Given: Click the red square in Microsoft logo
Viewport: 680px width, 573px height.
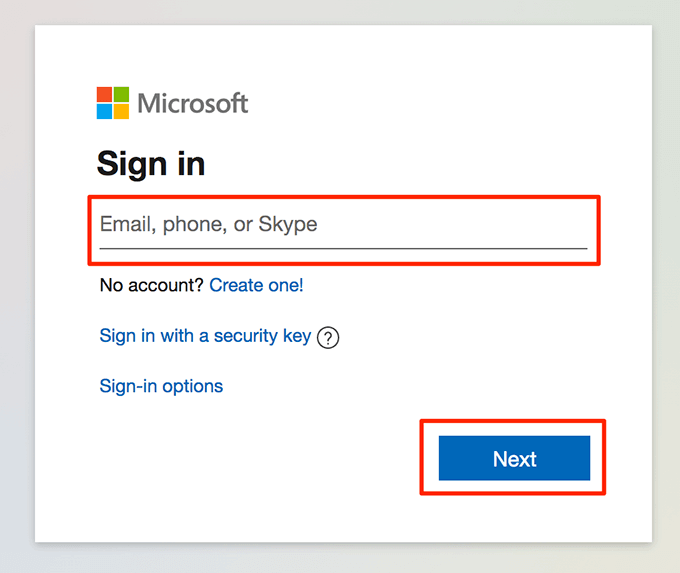Looking at the screenshot, I should [105, 95].
